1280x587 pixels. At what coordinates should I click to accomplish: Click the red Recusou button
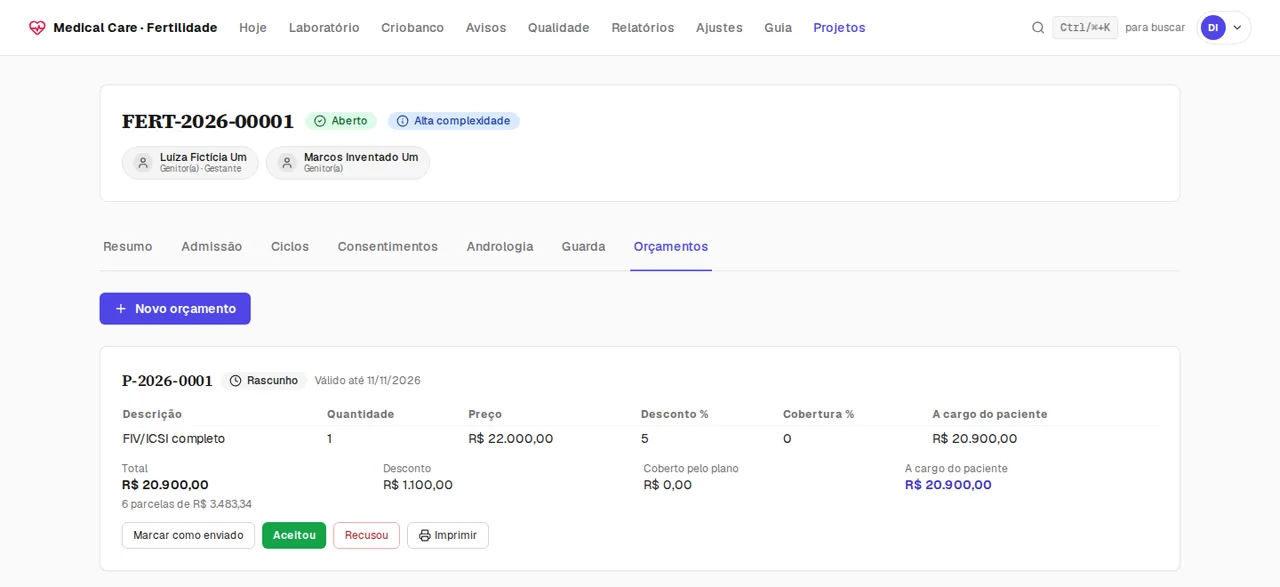pos(366,536)
